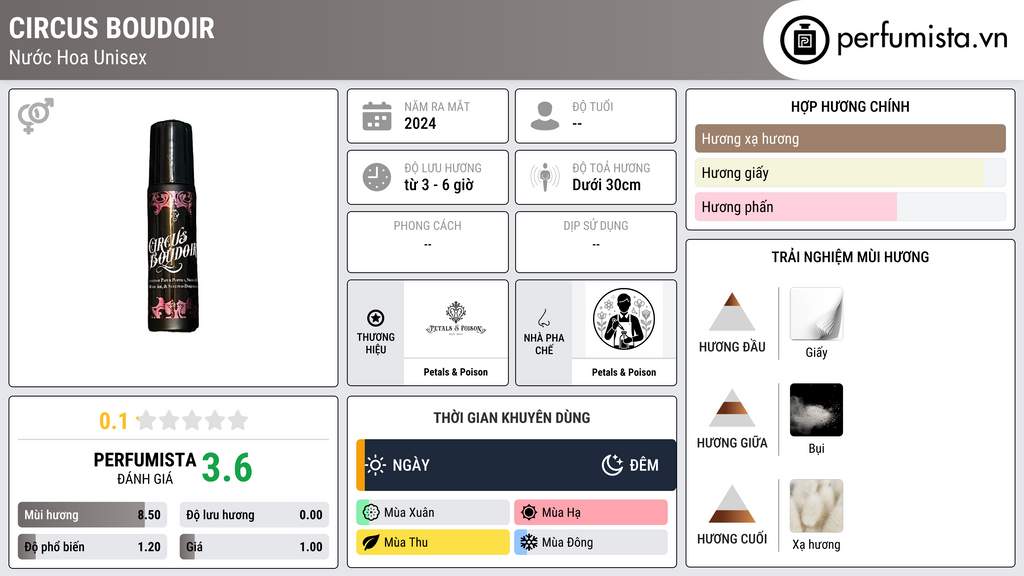Click the sillage icon beside Độ toả hương
The image size is (1024, 576).
545,177
